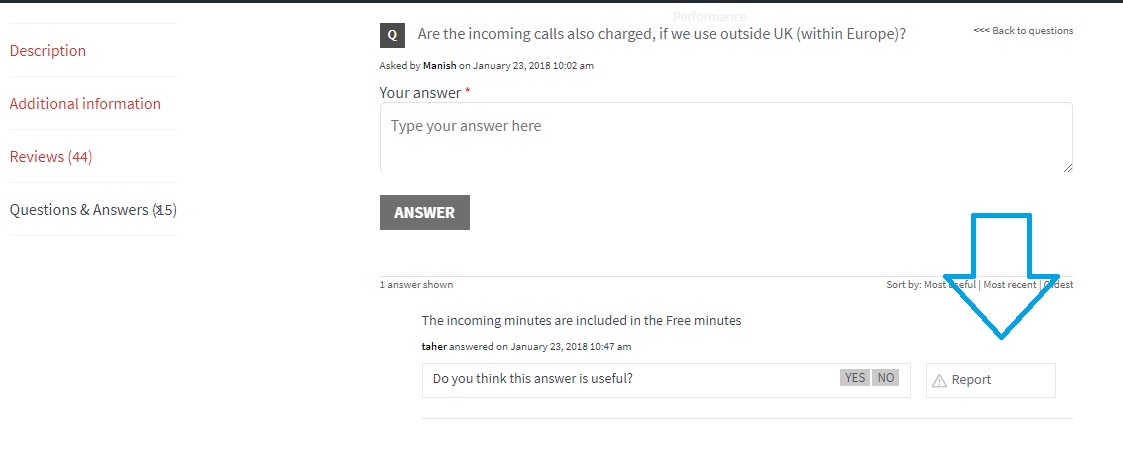Image resolution: width=1123 pixels, height=451 pixels.
Task: Open the Description tab
Action: click(48, 51)
